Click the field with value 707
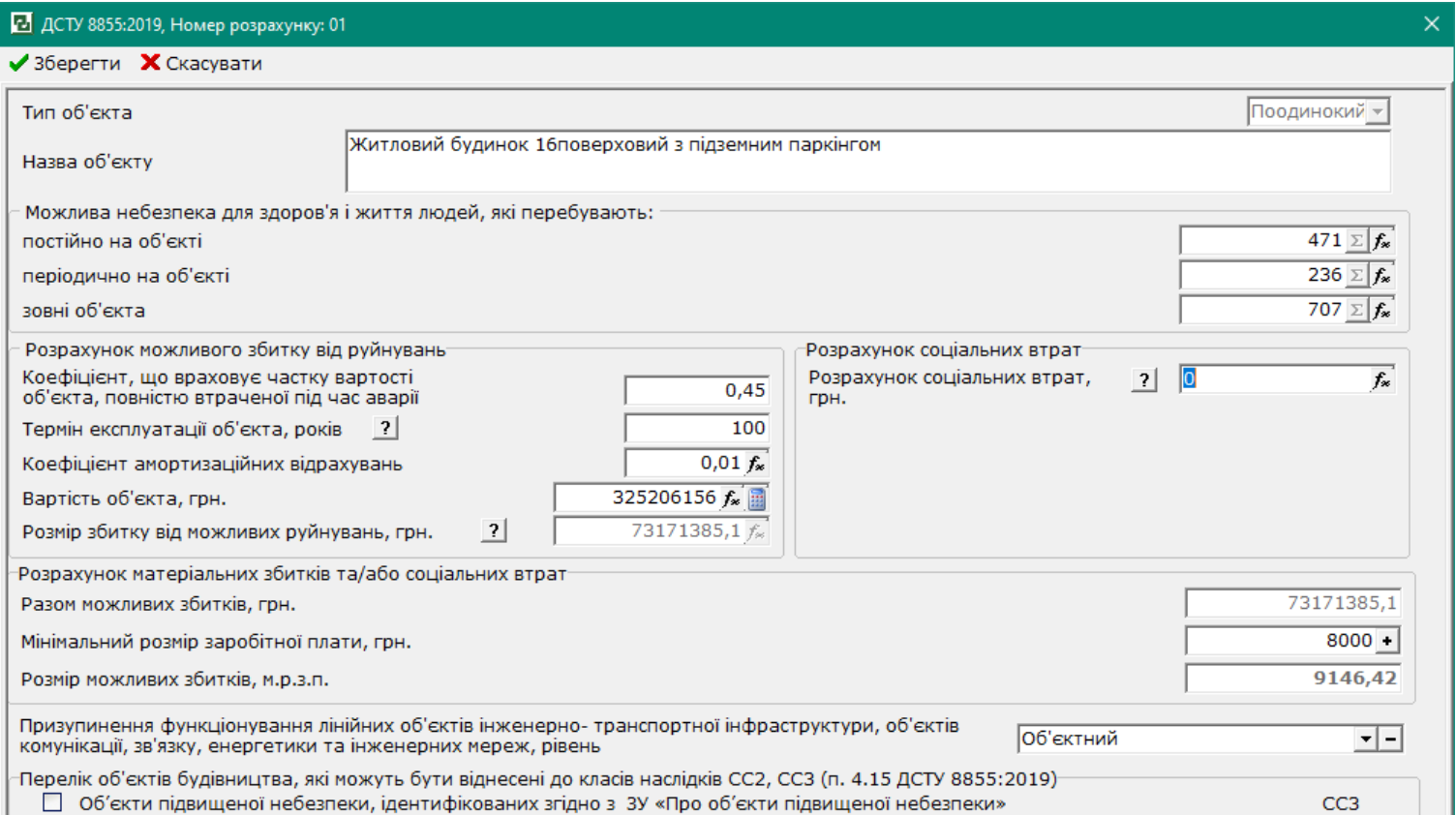 1262,311
